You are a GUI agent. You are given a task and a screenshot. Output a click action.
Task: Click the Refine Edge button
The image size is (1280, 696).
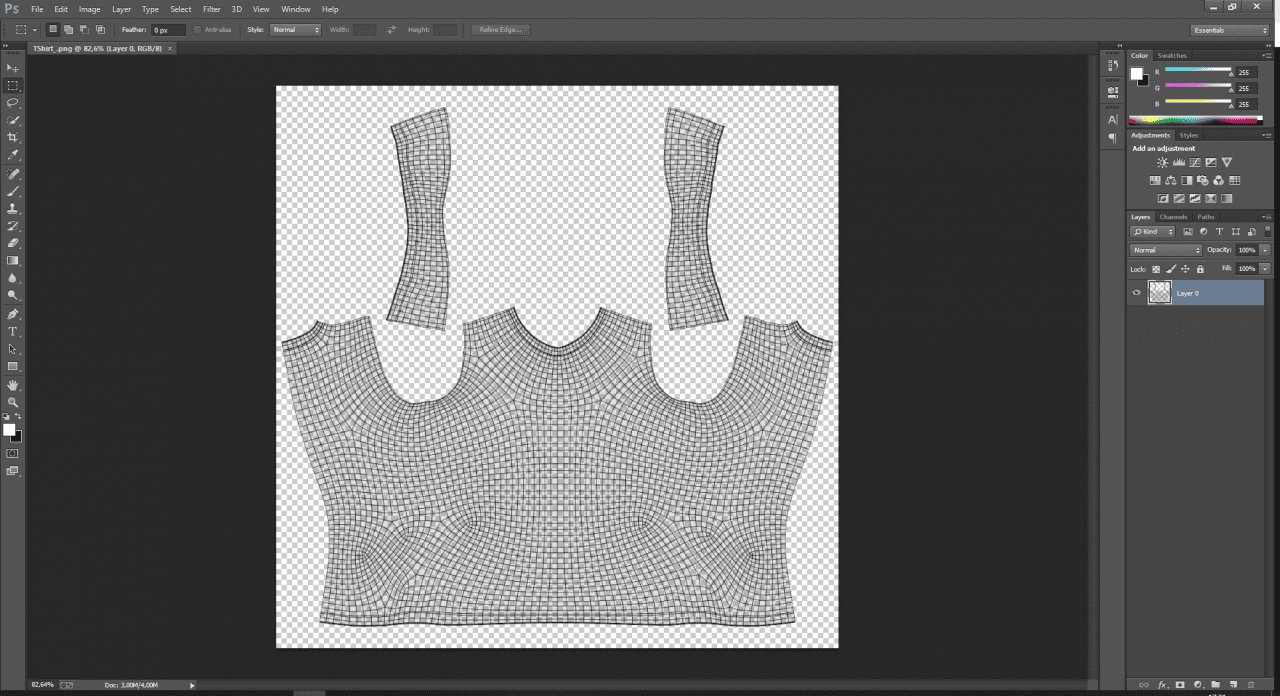coord(500,29)
